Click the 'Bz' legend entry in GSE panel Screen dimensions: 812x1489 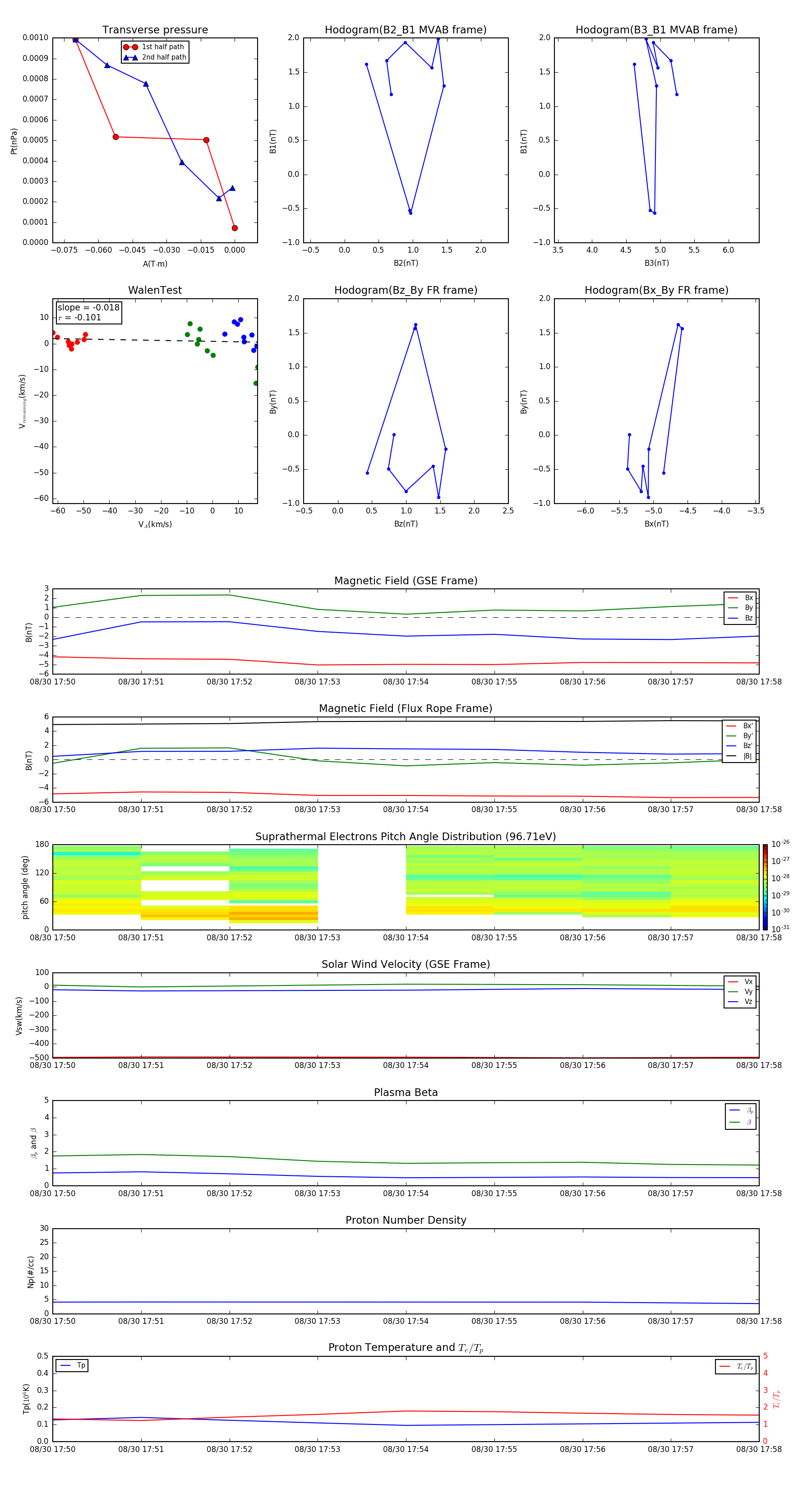tap(740, 619)
